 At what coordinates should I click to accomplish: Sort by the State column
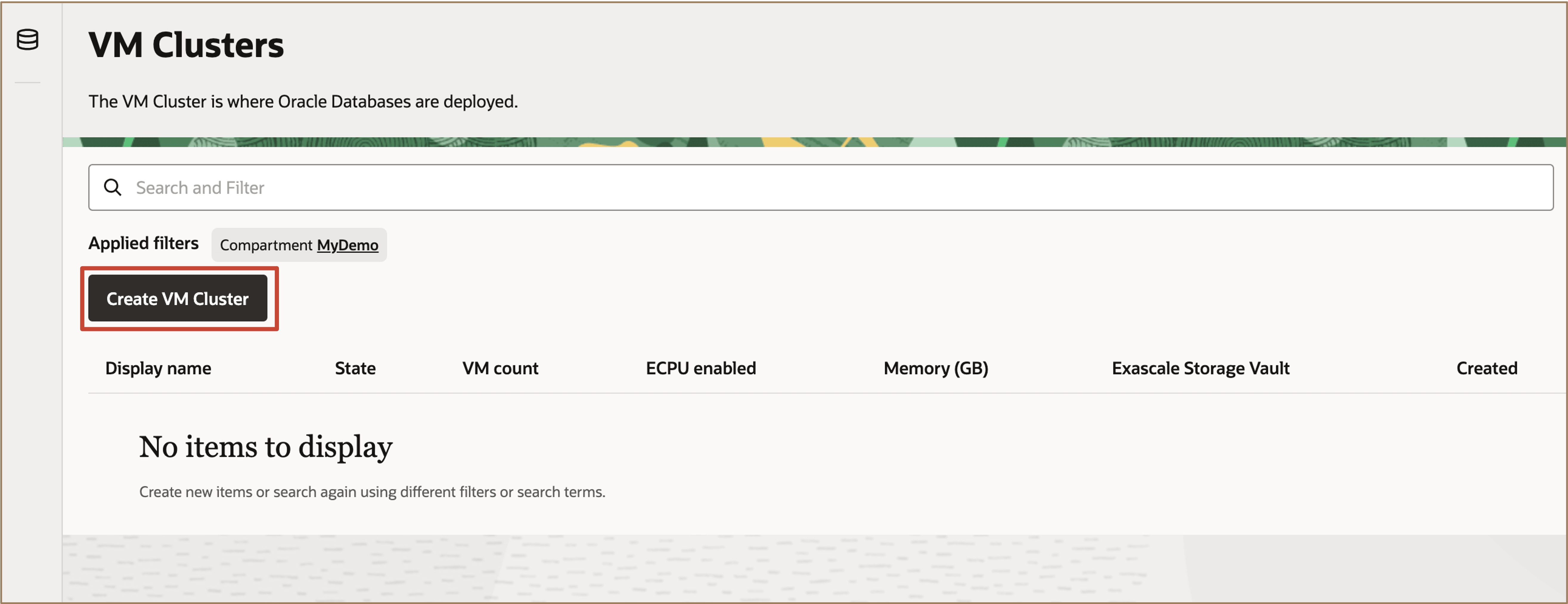(355, 368)
